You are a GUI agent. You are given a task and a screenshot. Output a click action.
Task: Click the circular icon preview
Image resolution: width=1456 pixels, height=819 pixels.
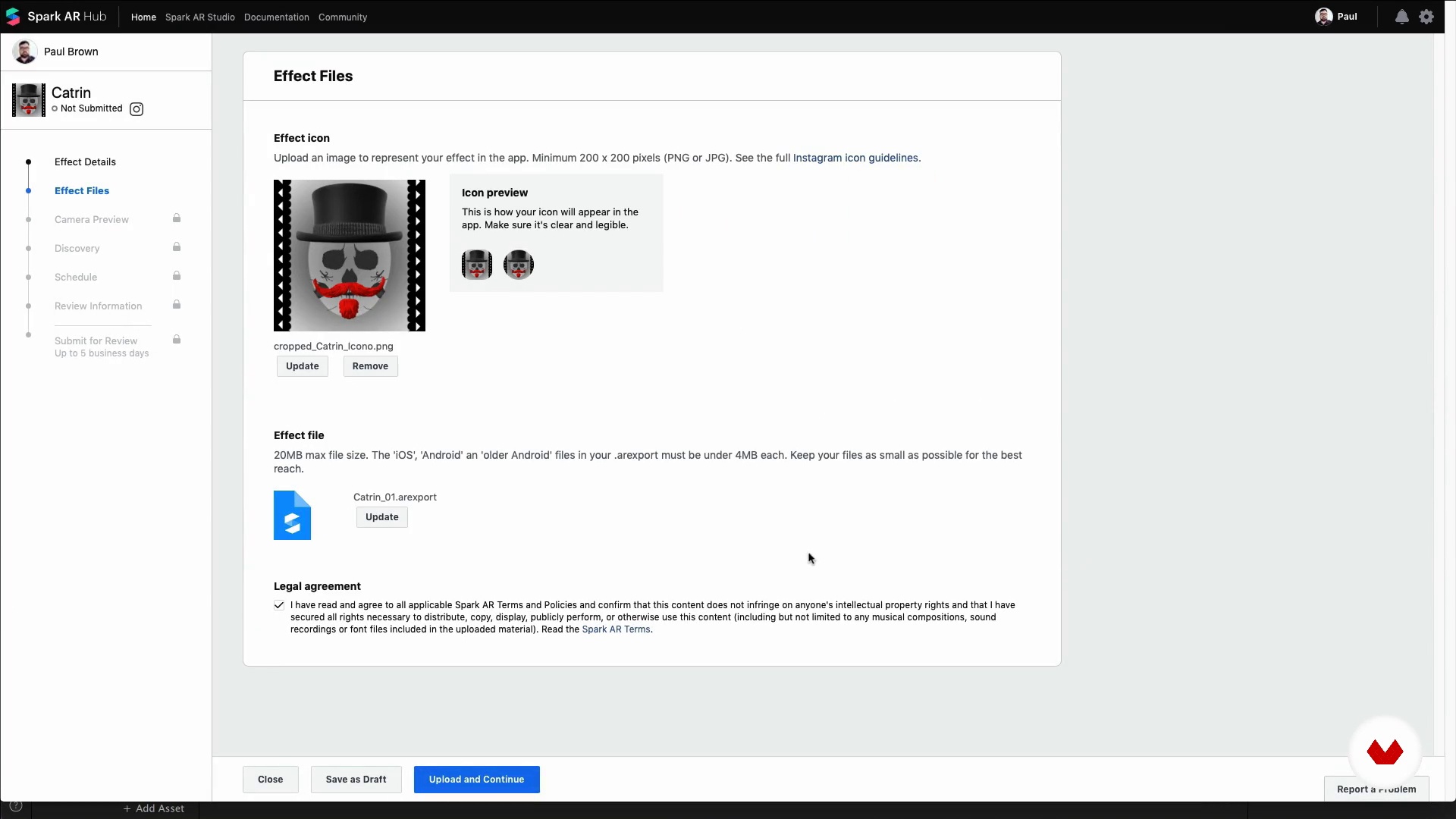(519, 265)
